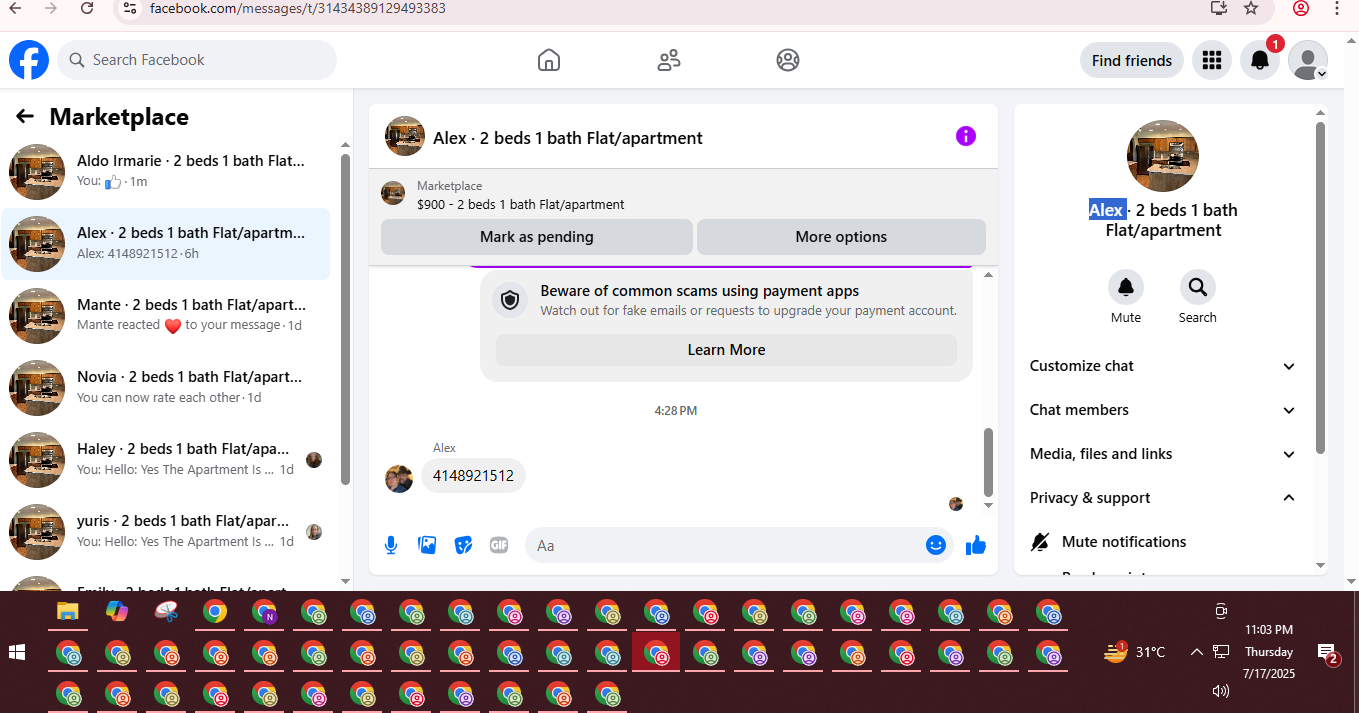The height and width of the screenshot is (713, 1359).
Task: Click the Find friends button
Action: [x=1132, y=61]
